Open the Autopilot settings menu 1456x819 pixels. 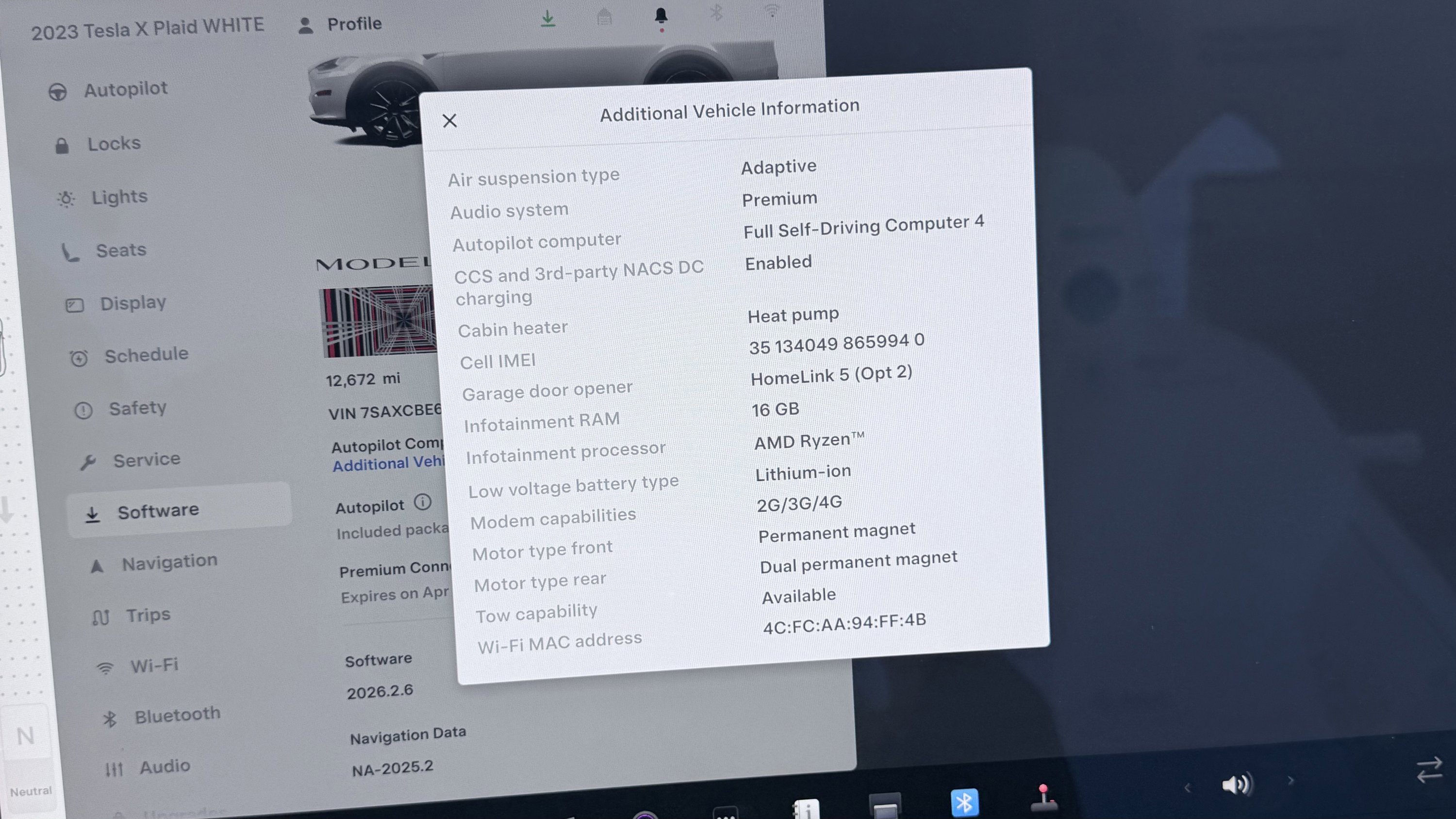pos(126,89)
